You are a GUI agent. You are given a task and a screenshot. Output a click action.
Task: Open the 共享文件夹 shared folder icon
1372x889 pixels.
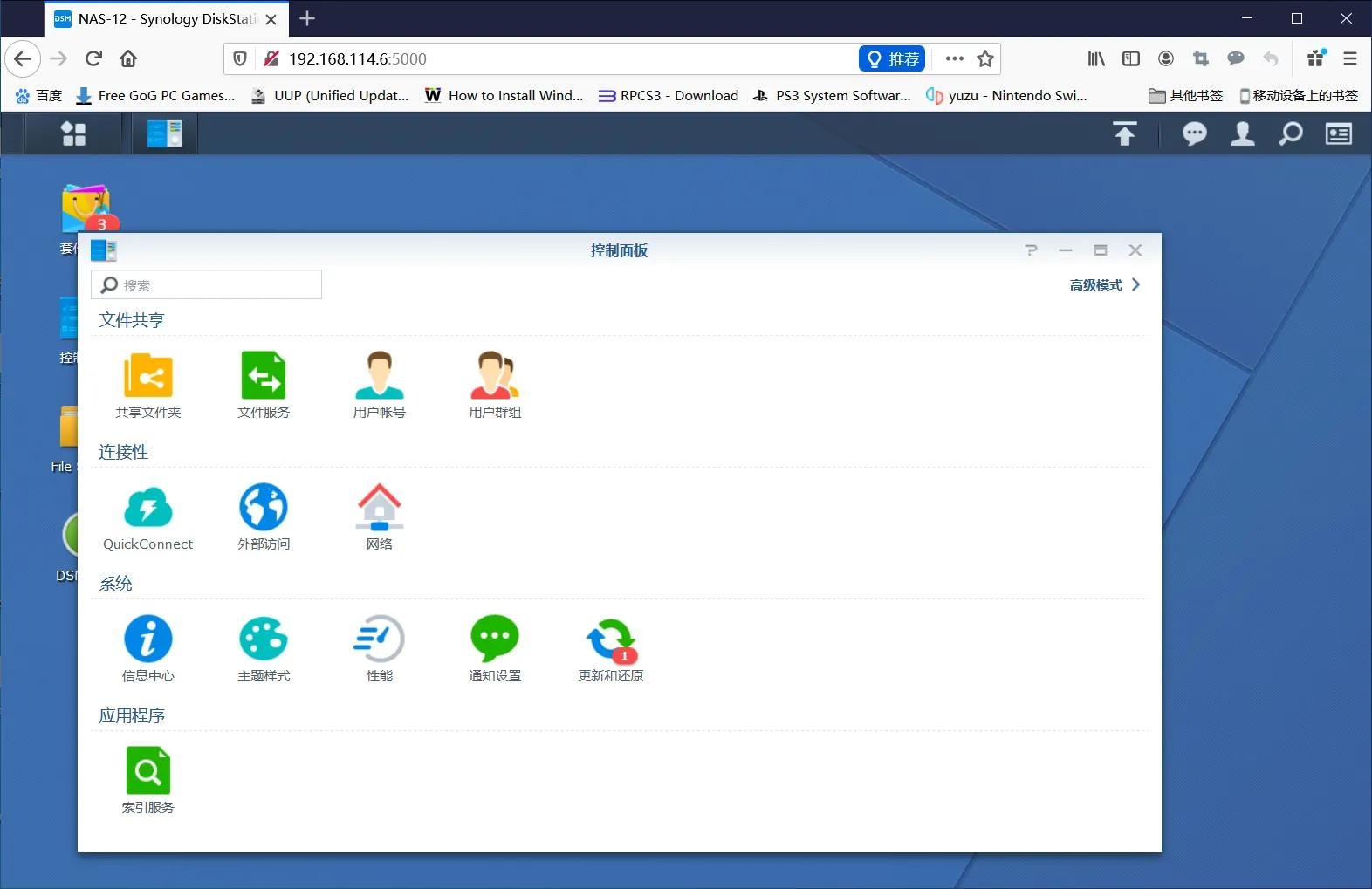[148, 376]
